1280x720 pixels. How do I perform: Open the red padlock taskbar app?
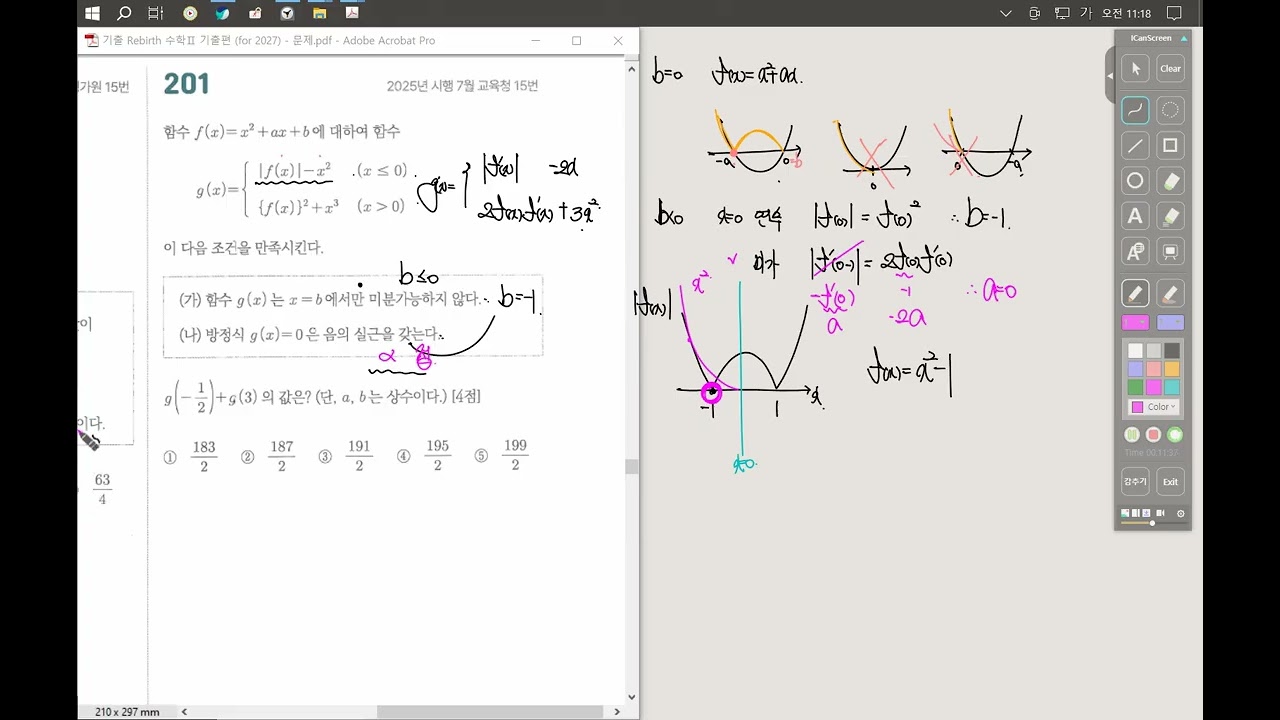pos(255,13)
